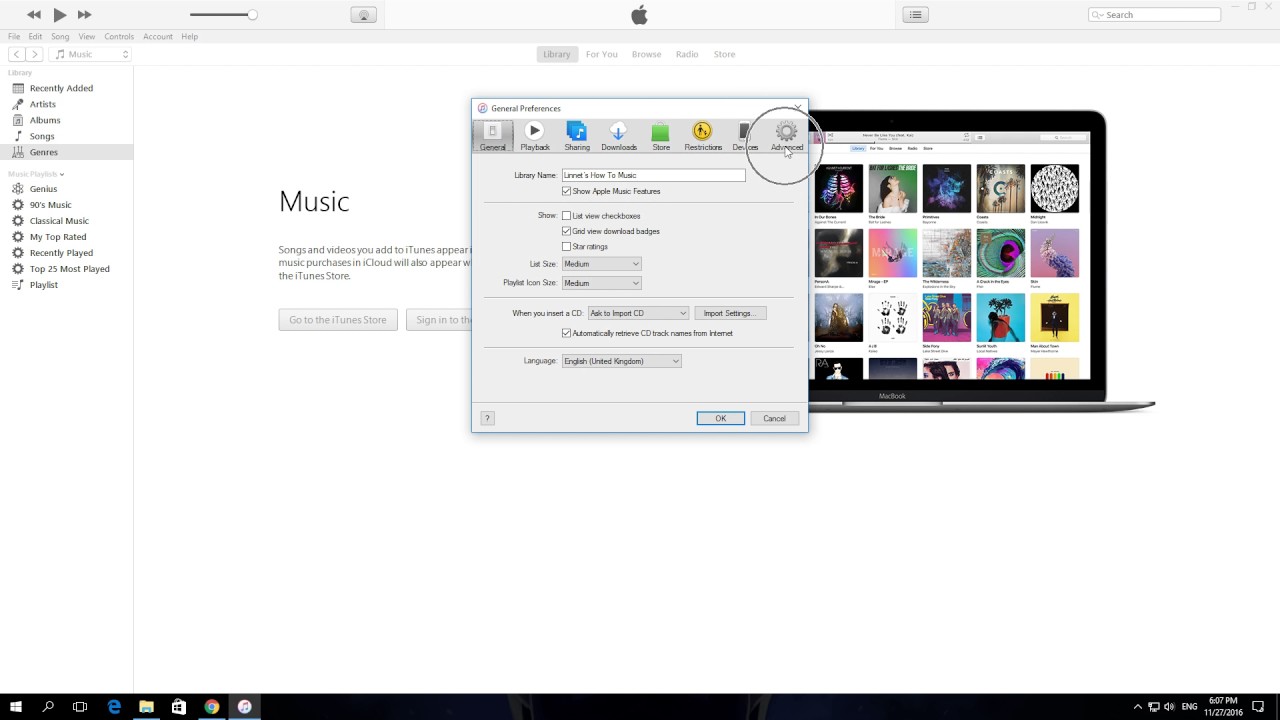Open the Help menu
Screen dimensions: 1280x720
[x=189, y=36]
